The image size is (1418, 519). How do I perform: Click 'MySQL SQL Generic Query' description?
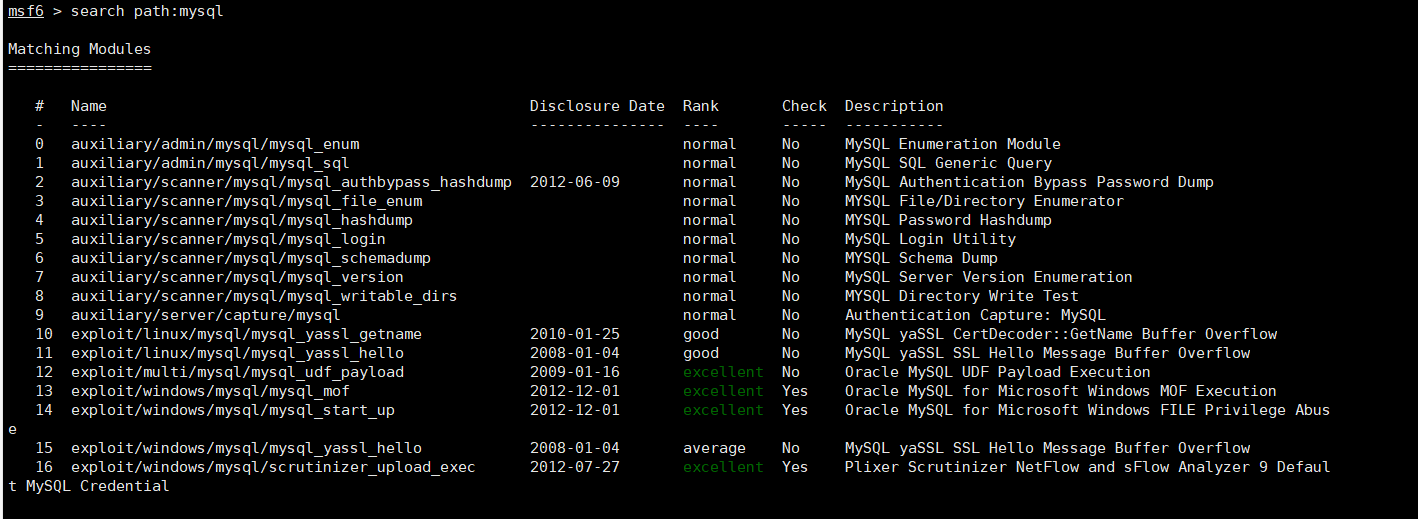(x=948, y=163)
